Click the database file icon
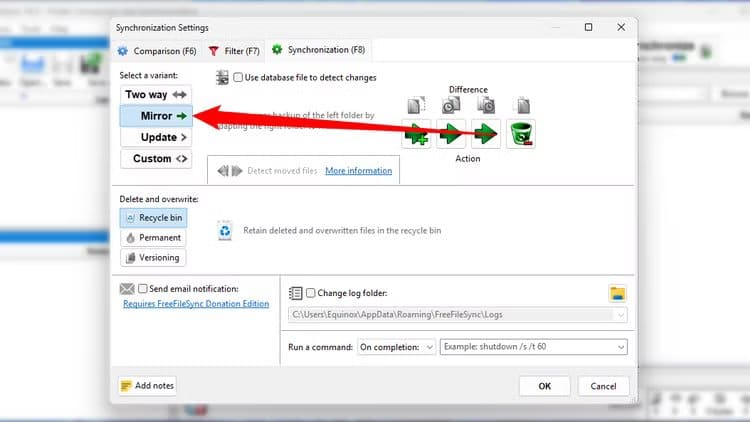The width and height of the screenshot is (750, 422). coord(222,78)
